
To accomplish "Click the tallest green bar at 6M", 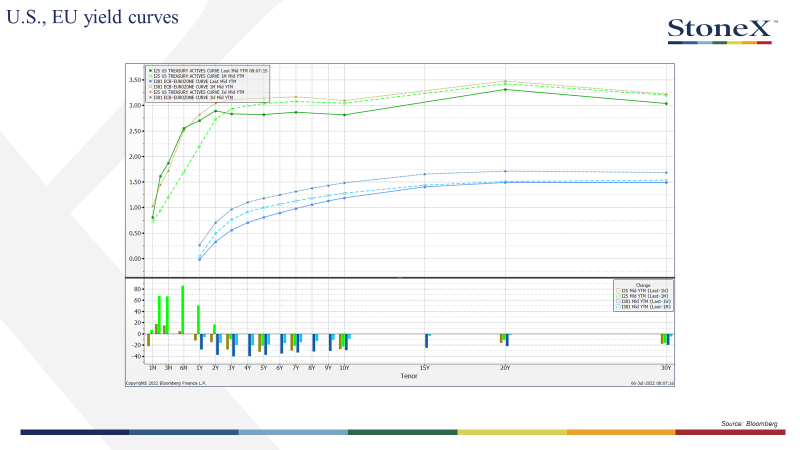I will coord(183,310).
